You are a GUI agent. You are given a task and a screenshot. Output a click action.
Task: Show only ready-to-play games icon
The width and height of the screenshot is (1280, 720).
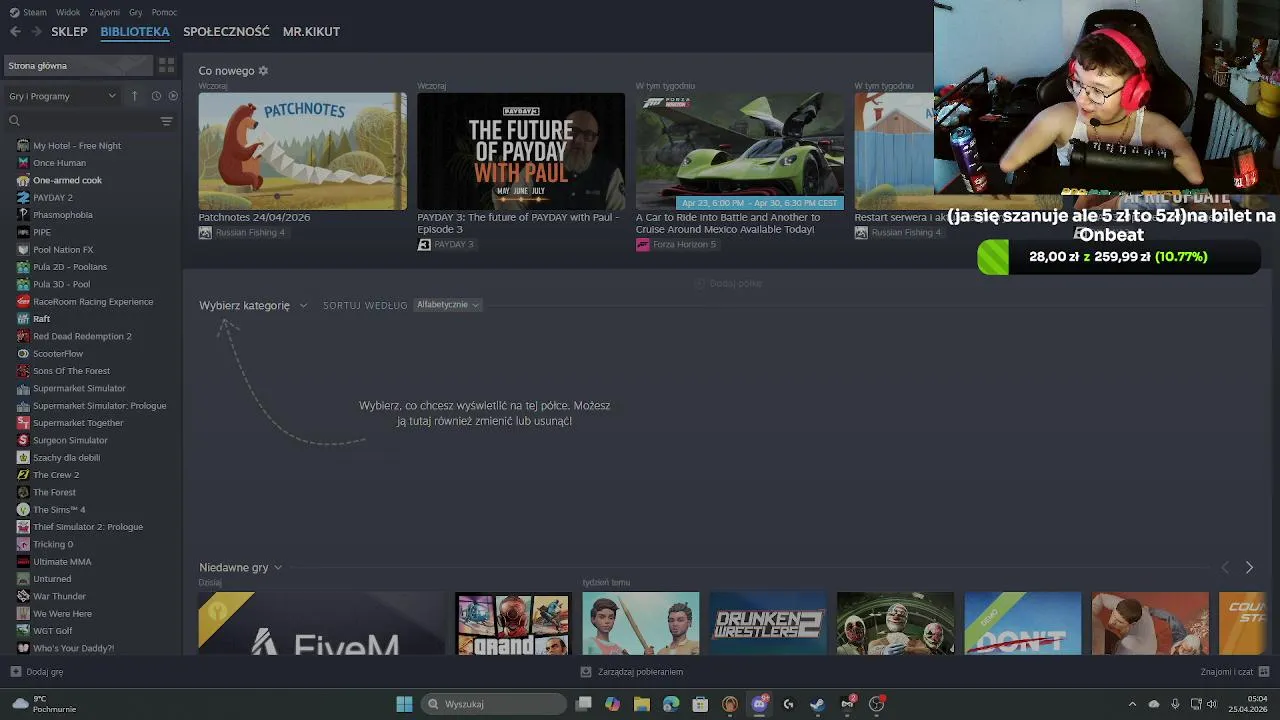(173, 96)
